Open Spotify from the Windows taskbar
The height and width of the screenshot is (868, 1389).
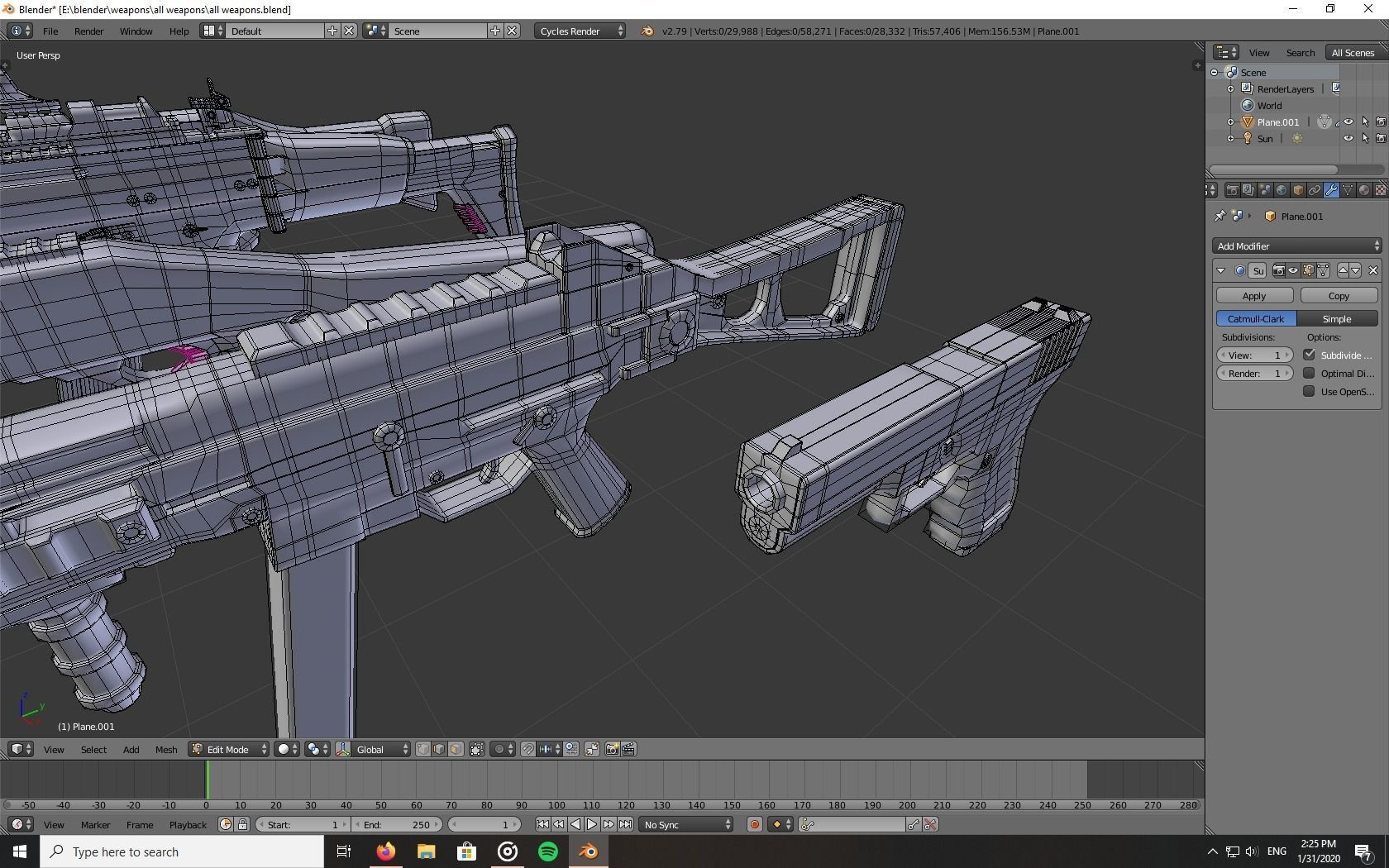tap(547, 851)
